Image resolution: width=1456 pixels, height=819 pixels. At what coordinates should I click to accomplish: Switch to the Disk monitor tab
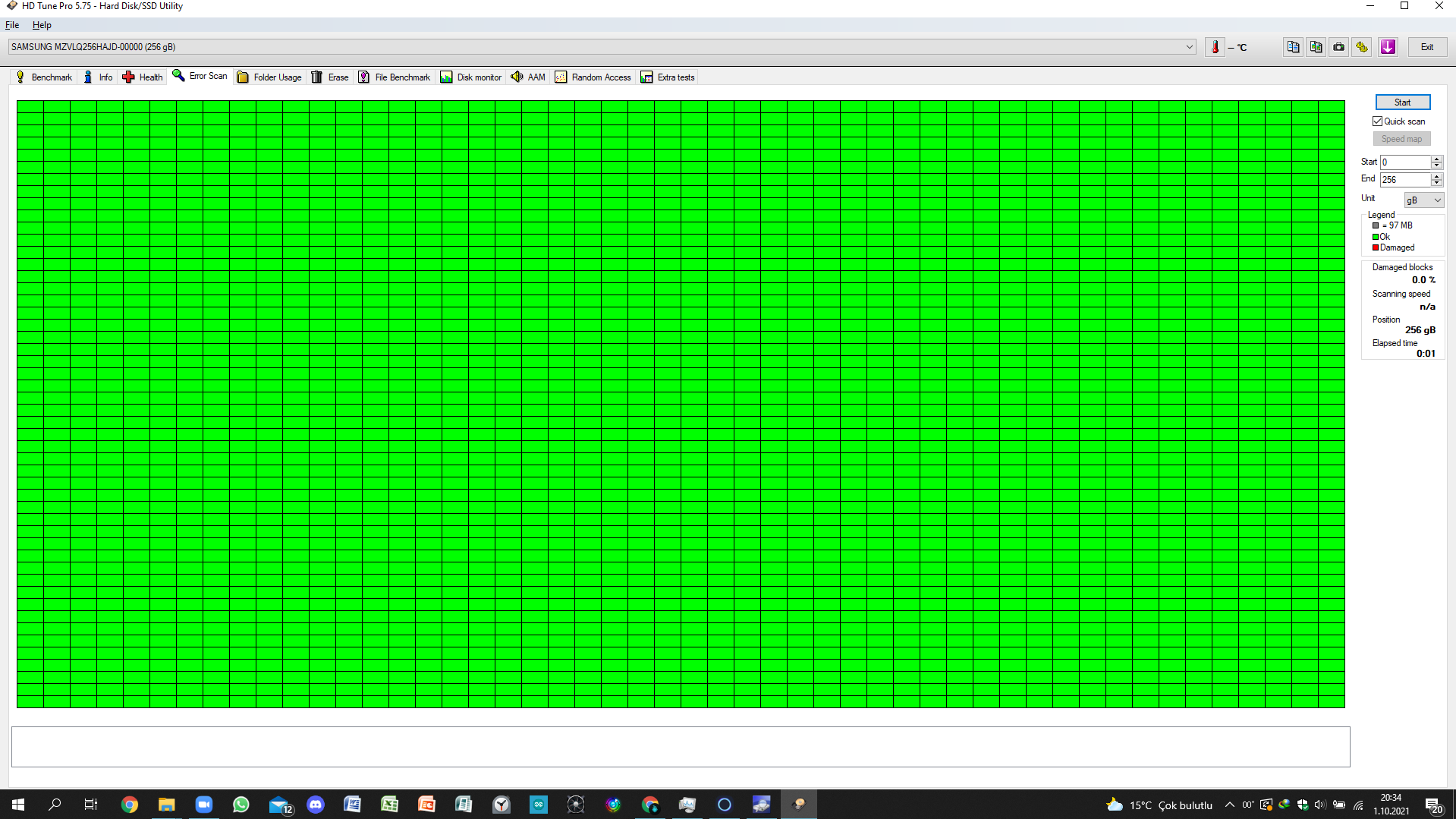pyautogui.click(x=471, y=77)
